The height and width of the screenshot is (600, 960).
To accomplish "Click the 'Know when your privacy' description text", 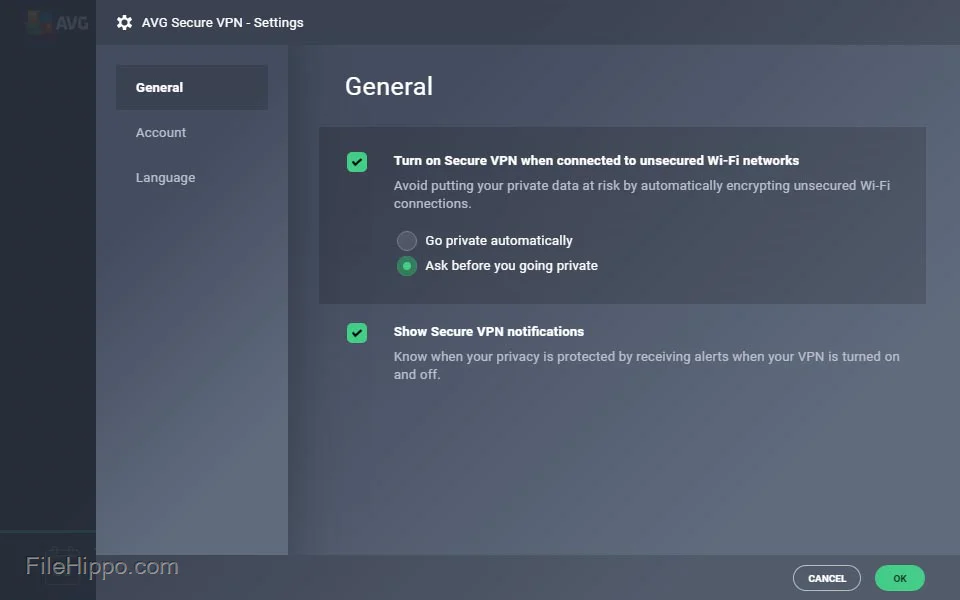I will 647,365.
